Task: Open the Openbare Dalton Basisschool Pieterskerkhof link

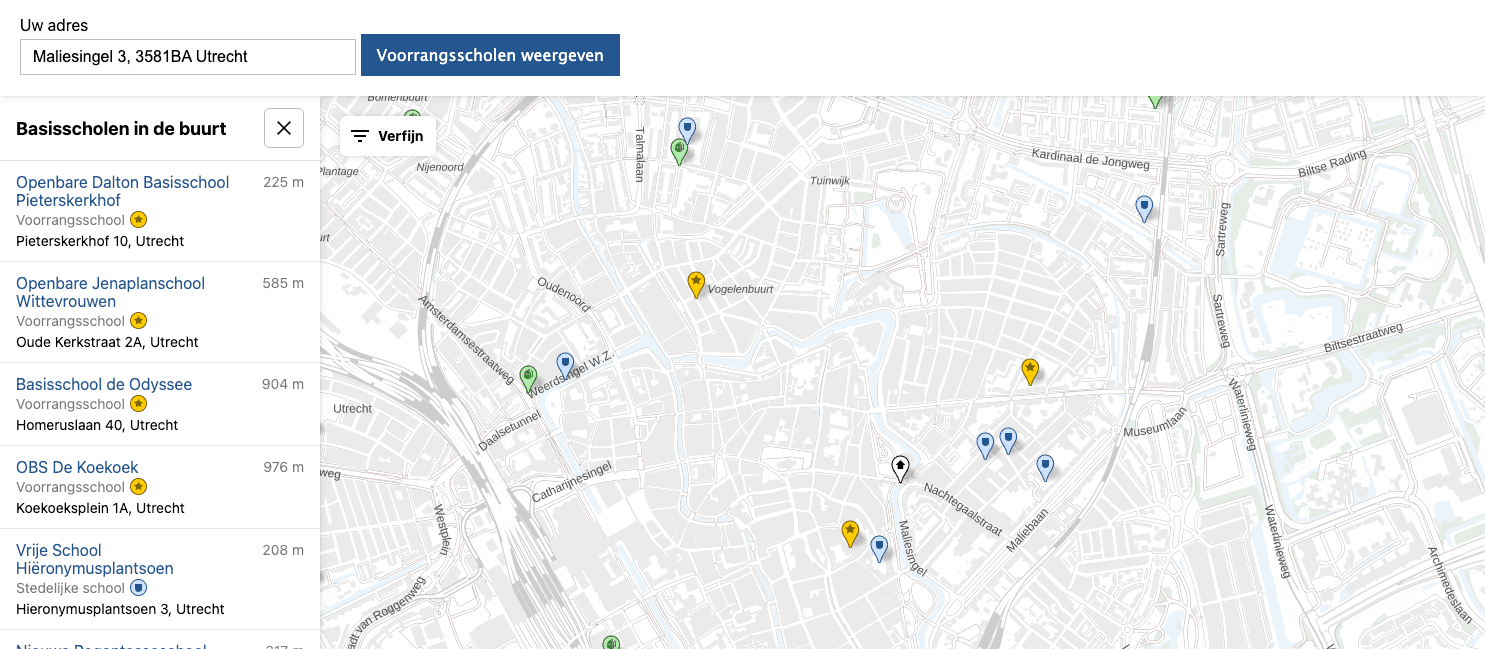Action: [123, 191]
